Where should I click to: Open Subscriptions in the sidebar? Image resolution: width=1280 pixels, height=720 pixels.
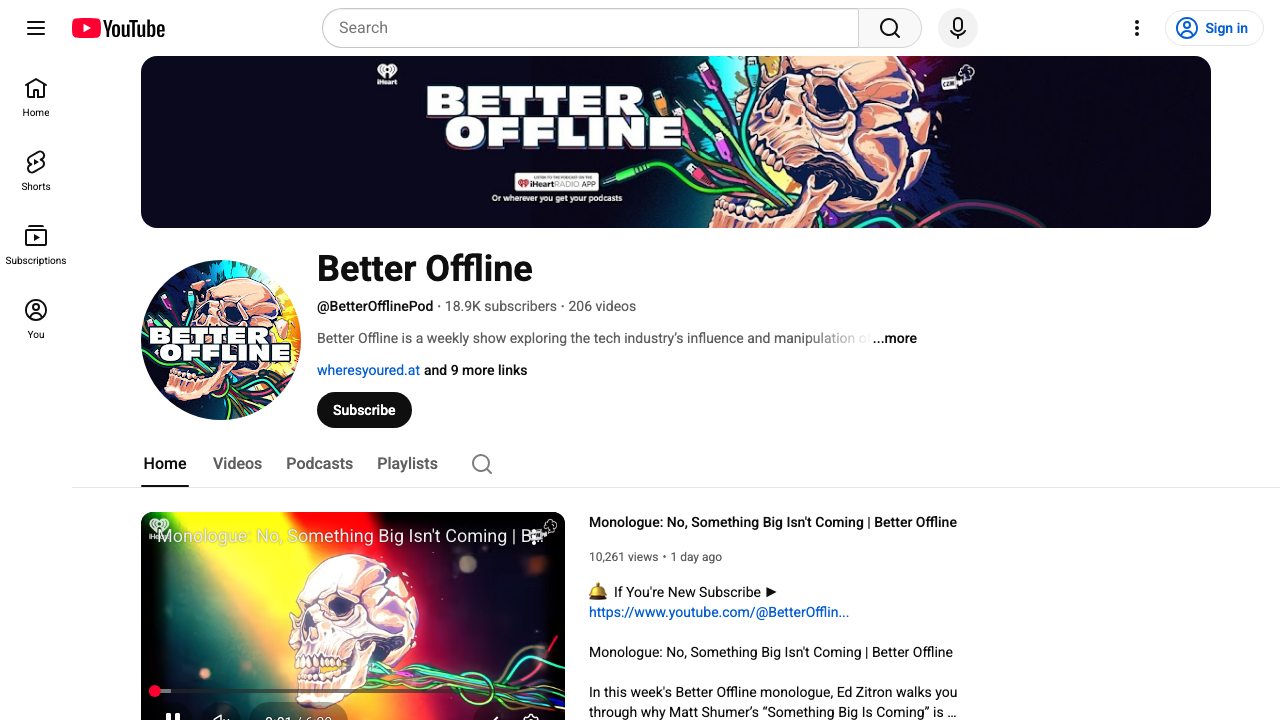pyautogui.click(x=36, y=245)
